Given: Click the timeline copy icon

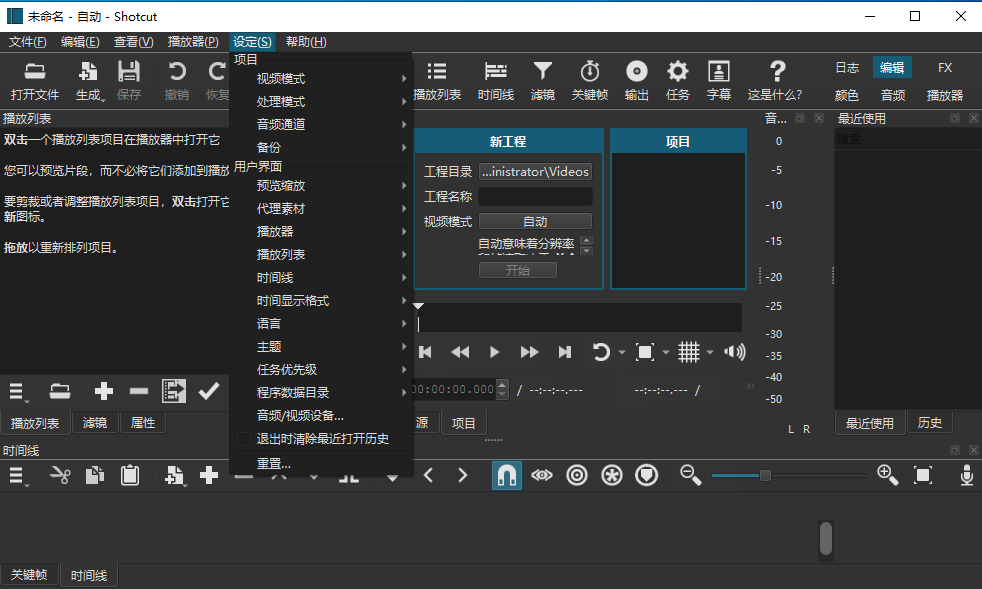Looking at the screenshot, I should [95, 476].
